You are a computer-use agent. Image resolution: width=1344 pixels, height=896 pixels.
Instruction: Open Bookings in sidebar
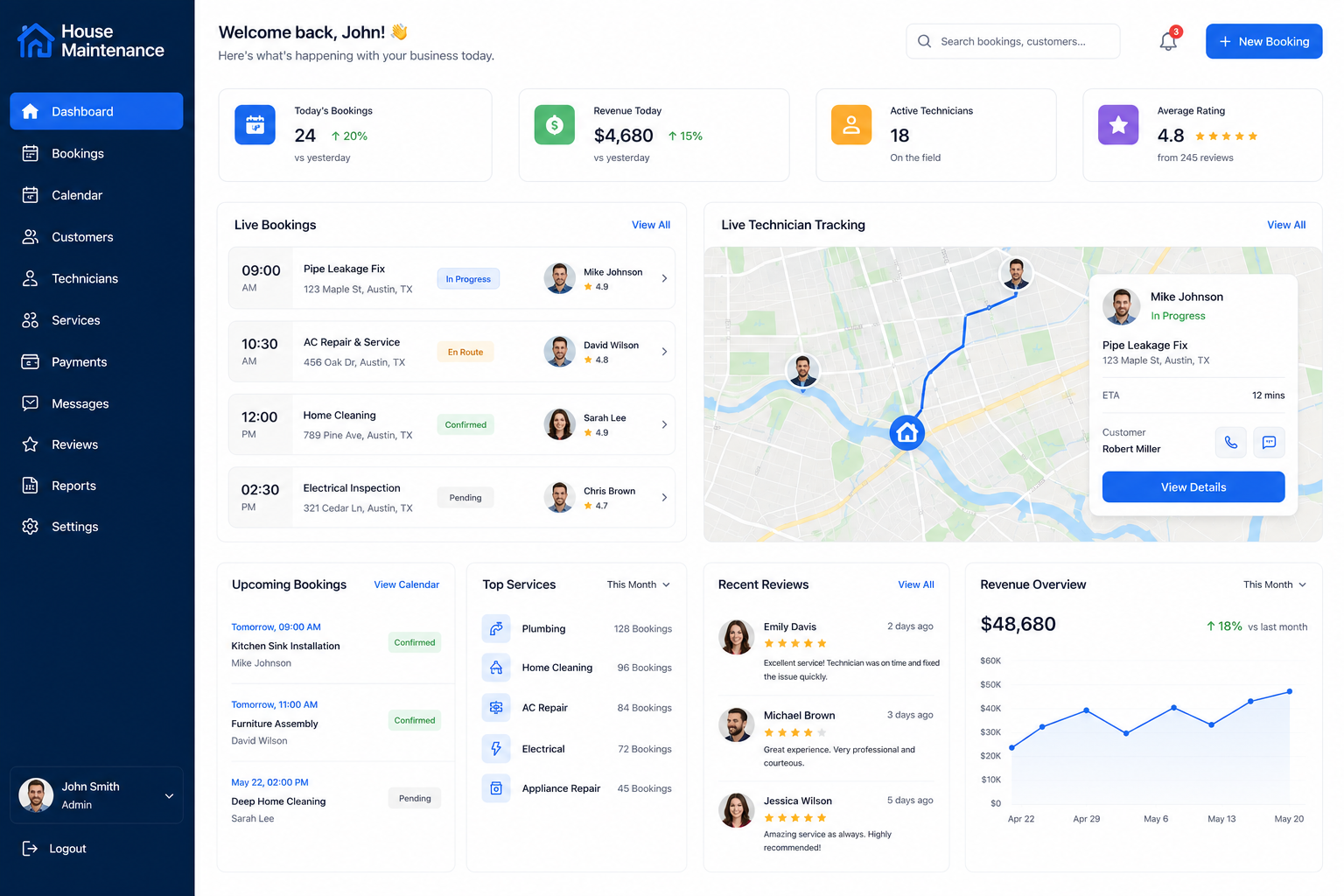pos(96,153)
